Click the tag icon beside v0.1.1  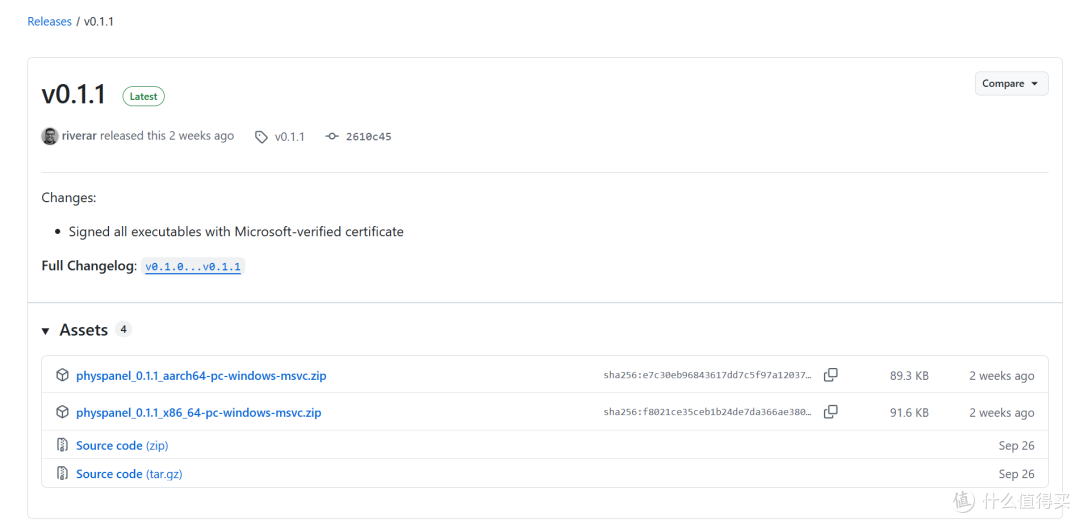pos(261,136)
